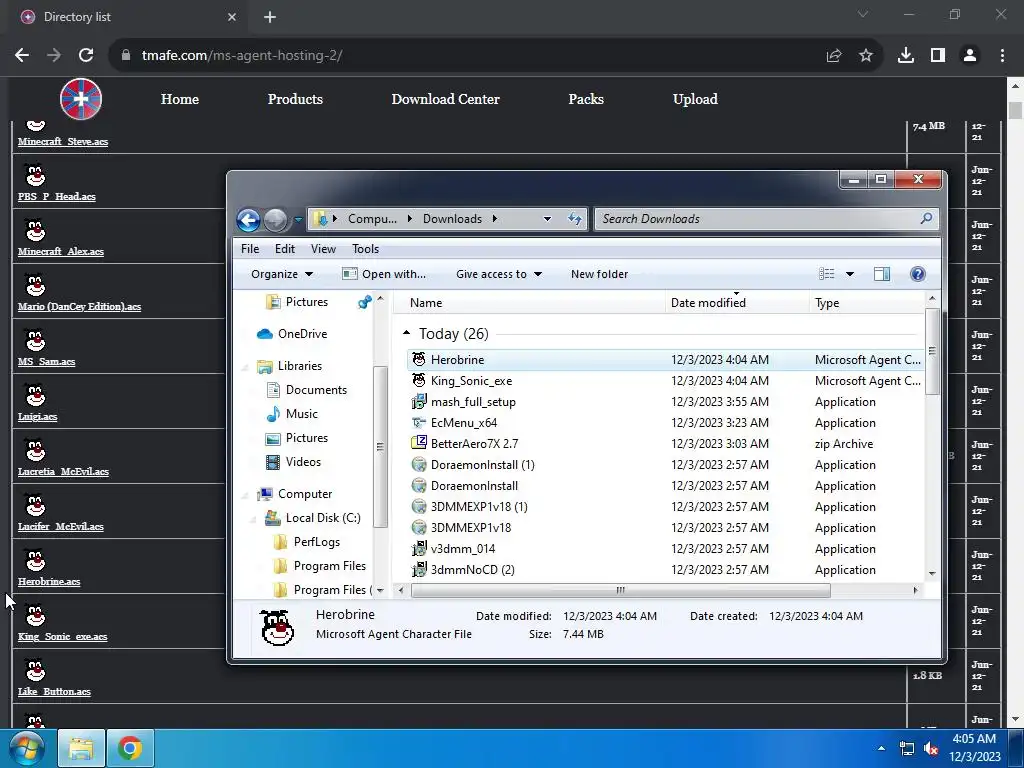Click the Chrome address bar URL
The image size is (1024, 768).
(242, 56)
